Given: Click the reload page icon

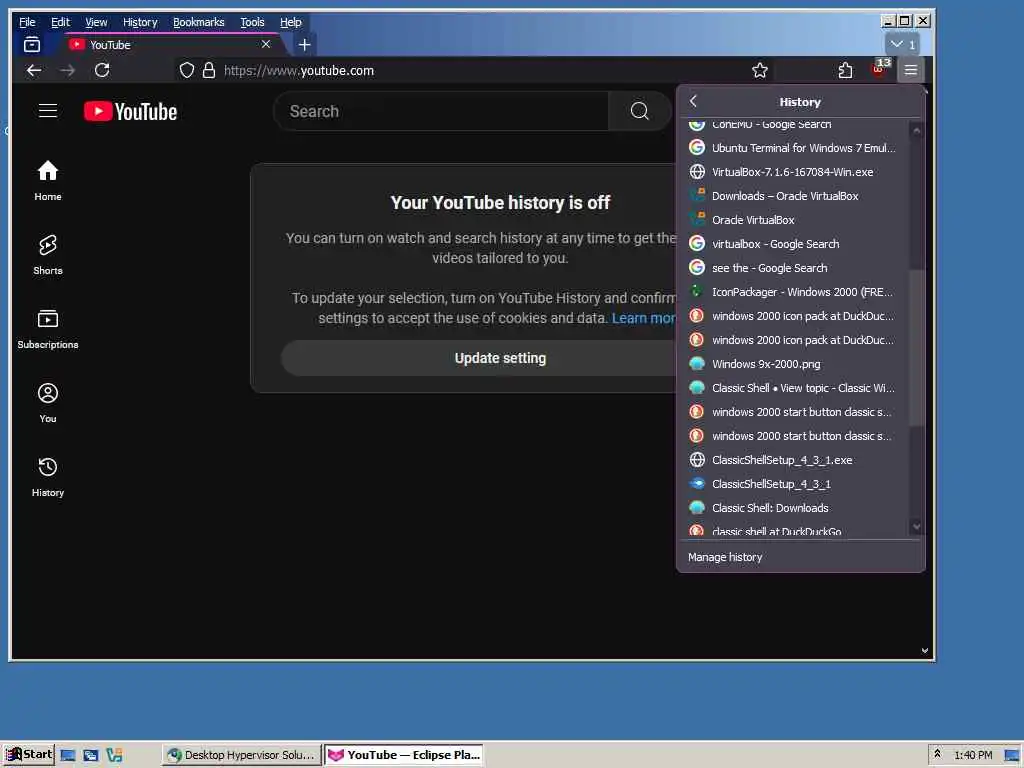Looking at the screenshot, I should pyautogui.click(x=102, y=71).
